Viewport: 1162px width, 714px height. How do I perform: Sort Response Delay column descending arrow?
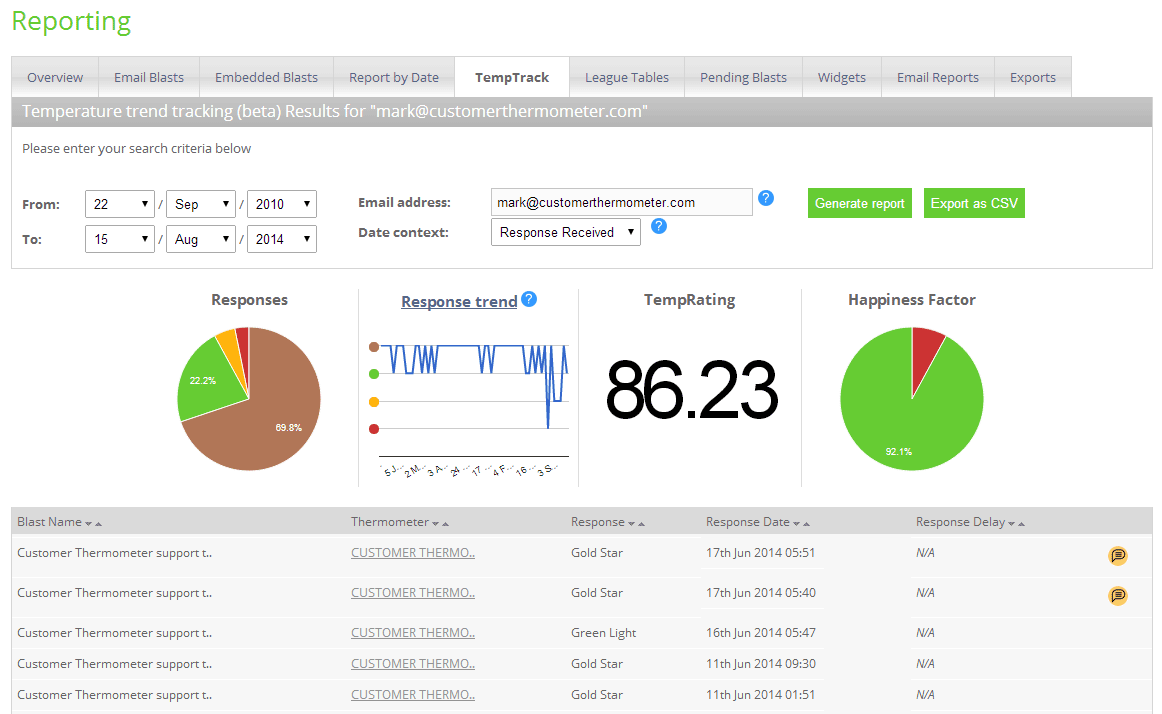pyautogui.click(x=1012, y=523)
